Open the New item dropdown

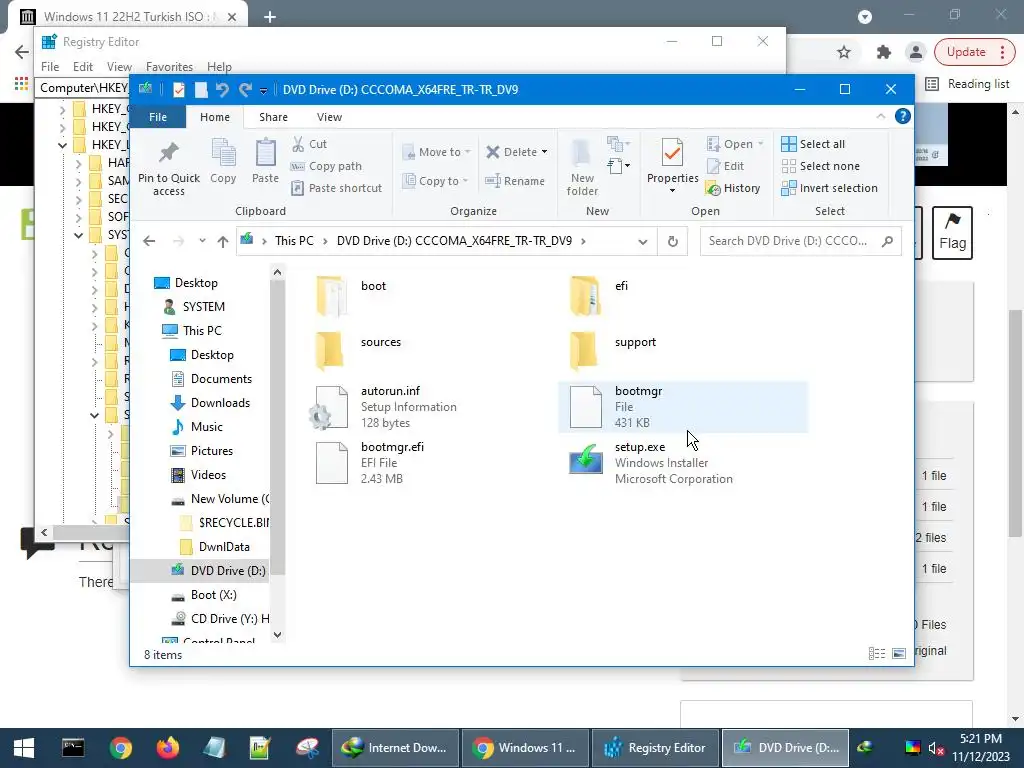point(618,143)
